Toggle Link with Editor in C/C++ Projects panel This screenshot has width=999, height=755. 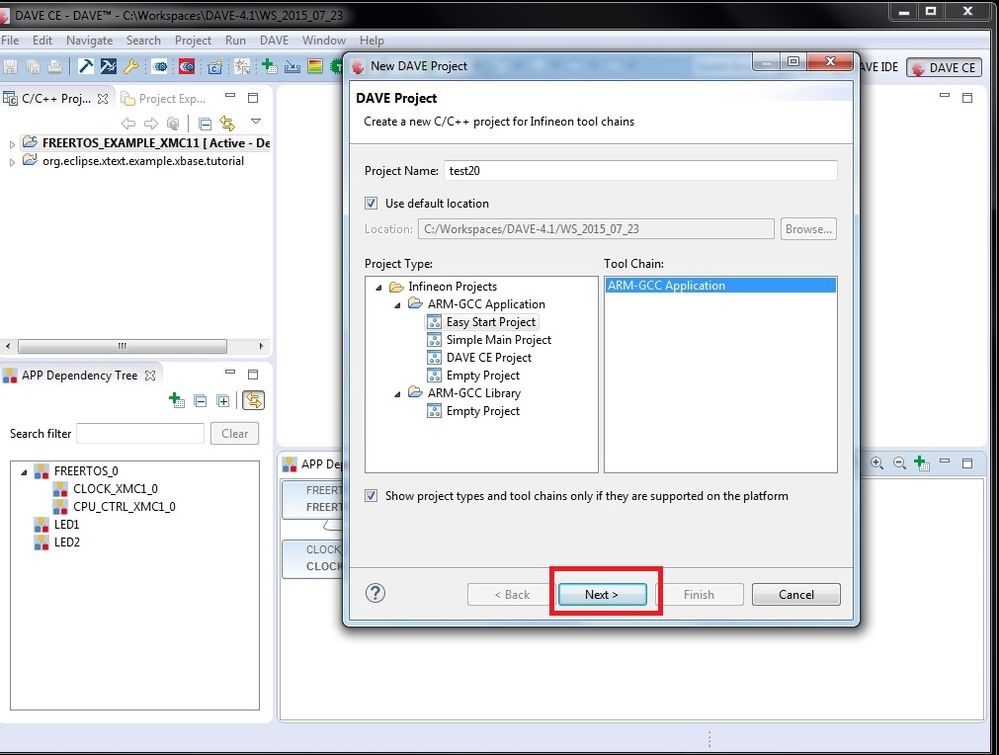pyautogui.click(x=227, y=123)
